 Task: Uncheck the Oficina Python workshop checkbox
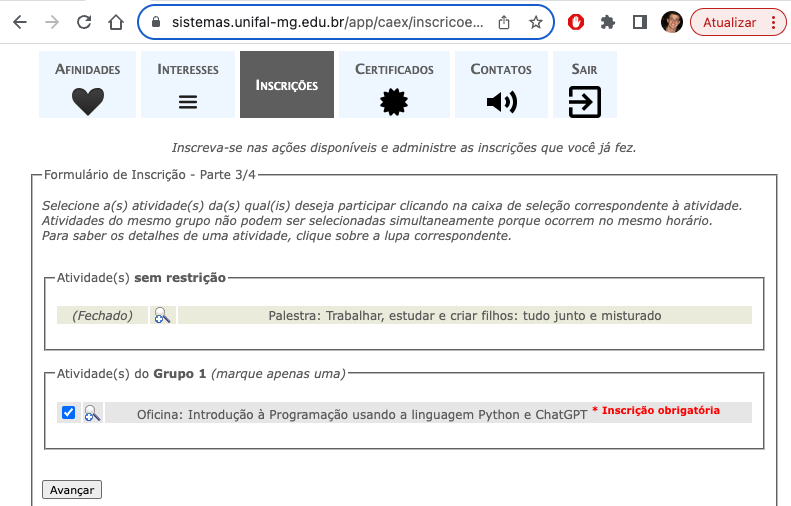(x=68, y=413)
